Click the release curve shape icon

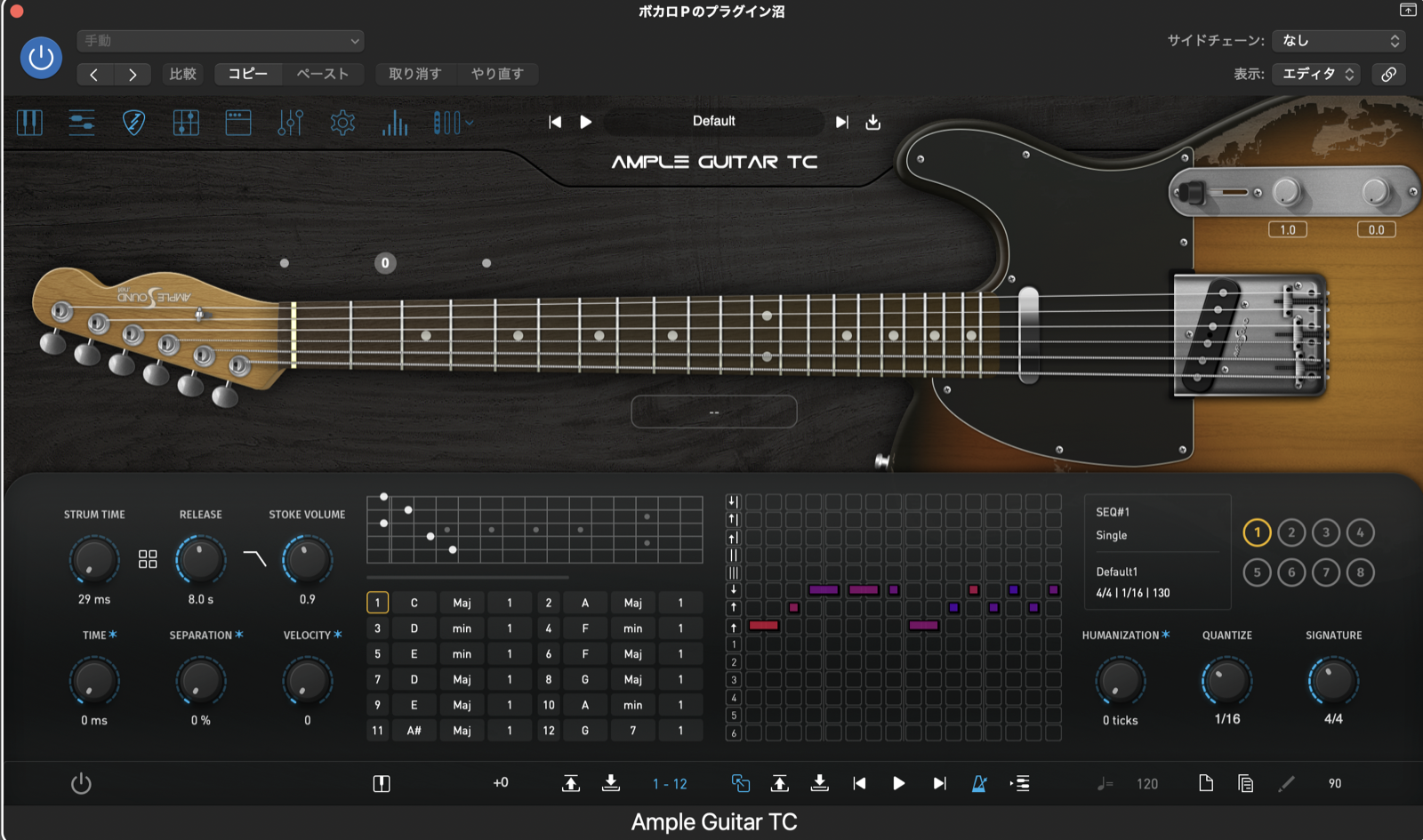pos(255,558)
